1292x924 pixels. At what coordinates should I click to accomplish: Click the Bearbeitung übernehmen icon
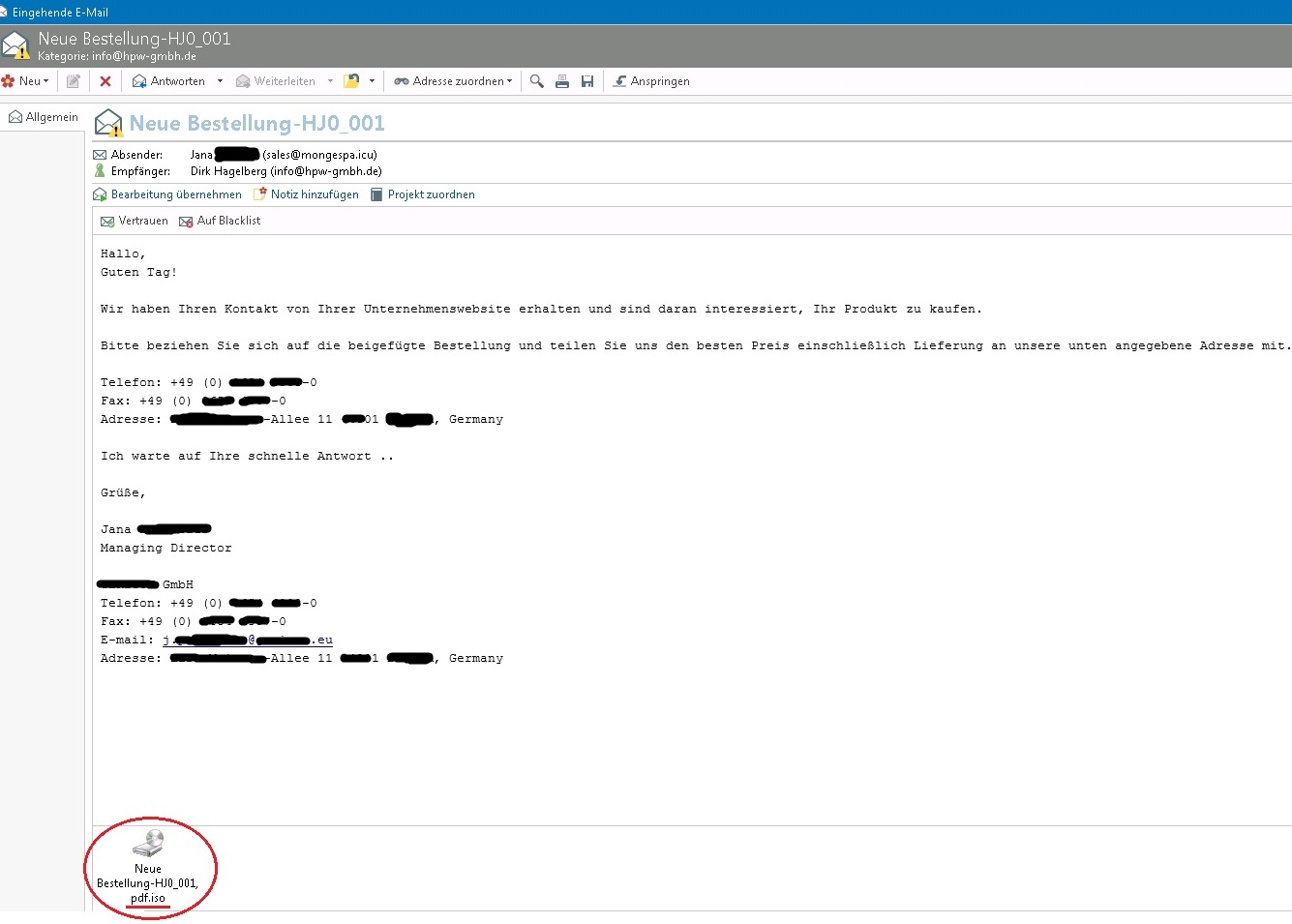[100, 194]
